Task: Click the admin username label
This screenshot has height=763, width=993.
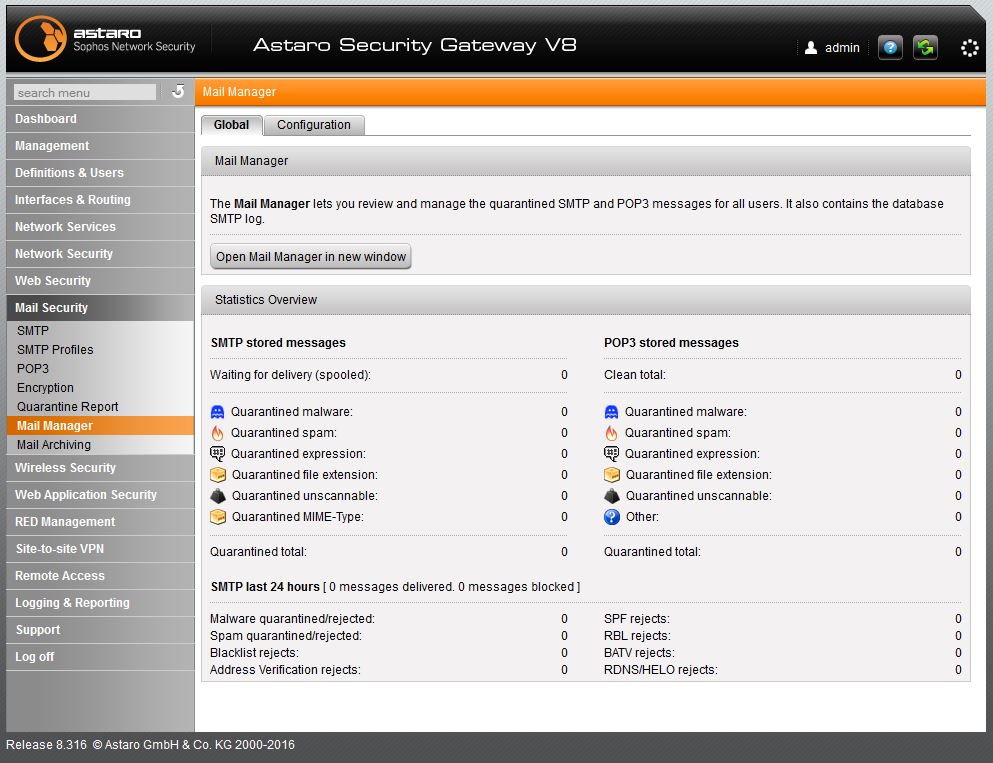Action: pyautogui.click(x=842, y=48)
